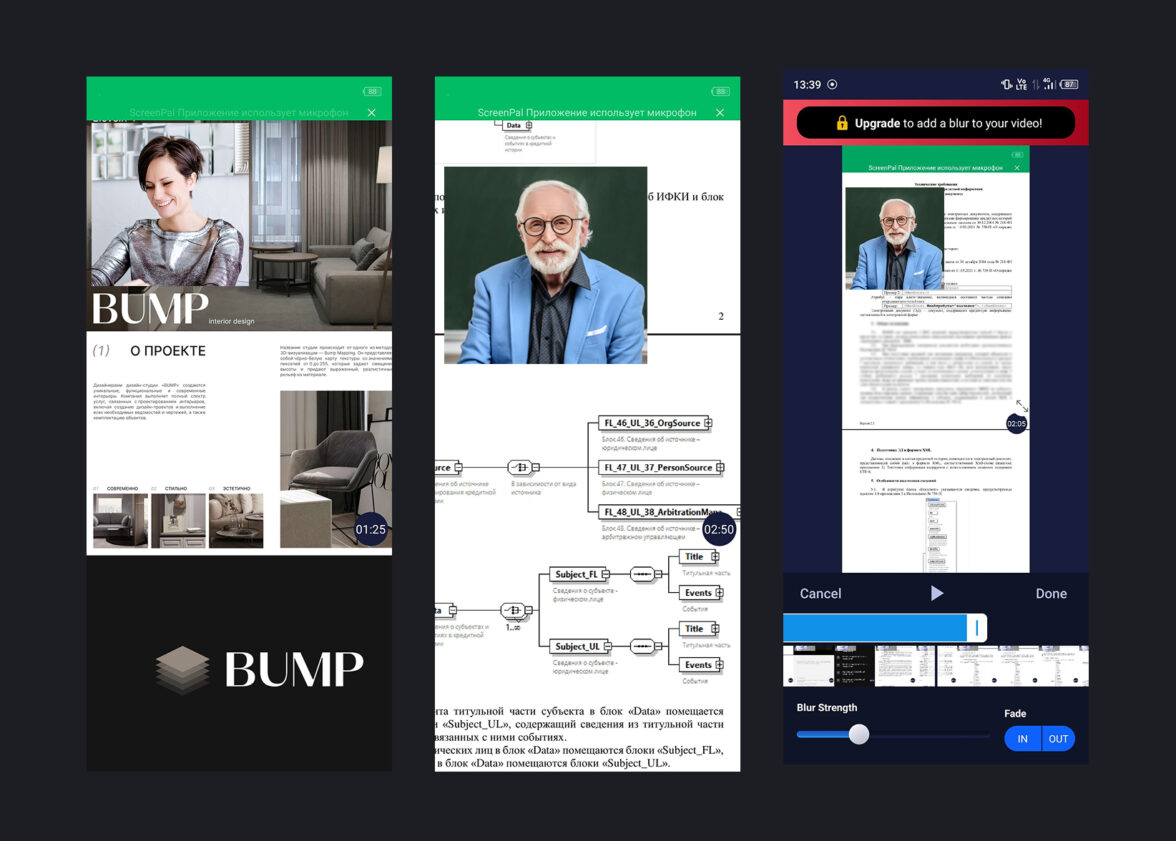Click the sequence connector after Subject_UL
The width and height of the screenshot is (1176, 841).
(642, 647)
